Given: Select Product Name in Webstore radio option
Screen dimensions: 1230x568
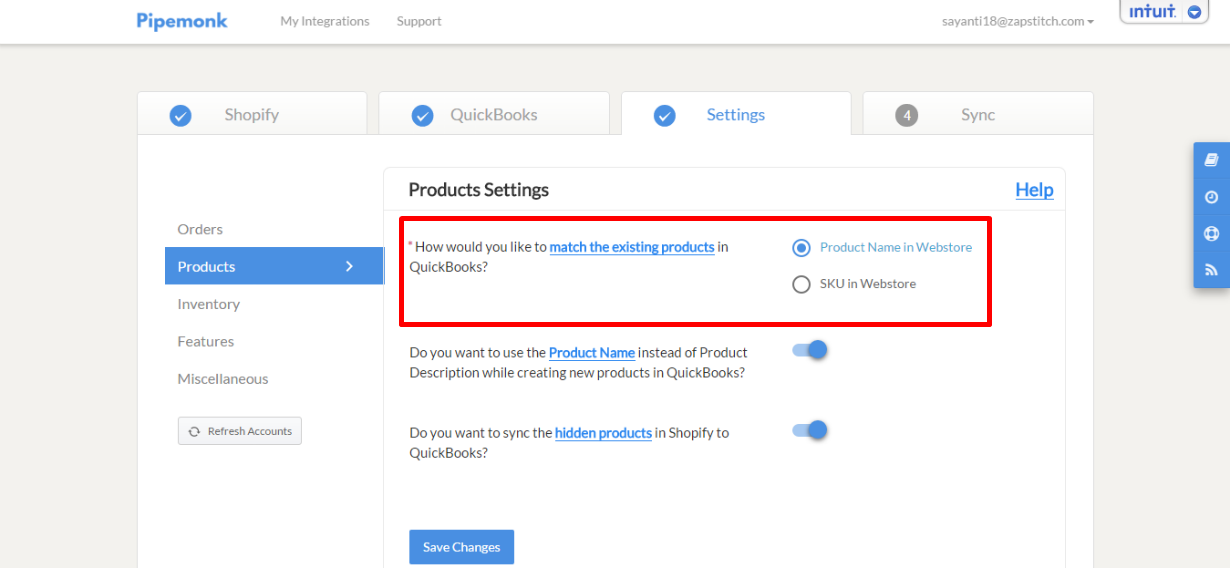Looking at the screenshot, I should [801, 247].
